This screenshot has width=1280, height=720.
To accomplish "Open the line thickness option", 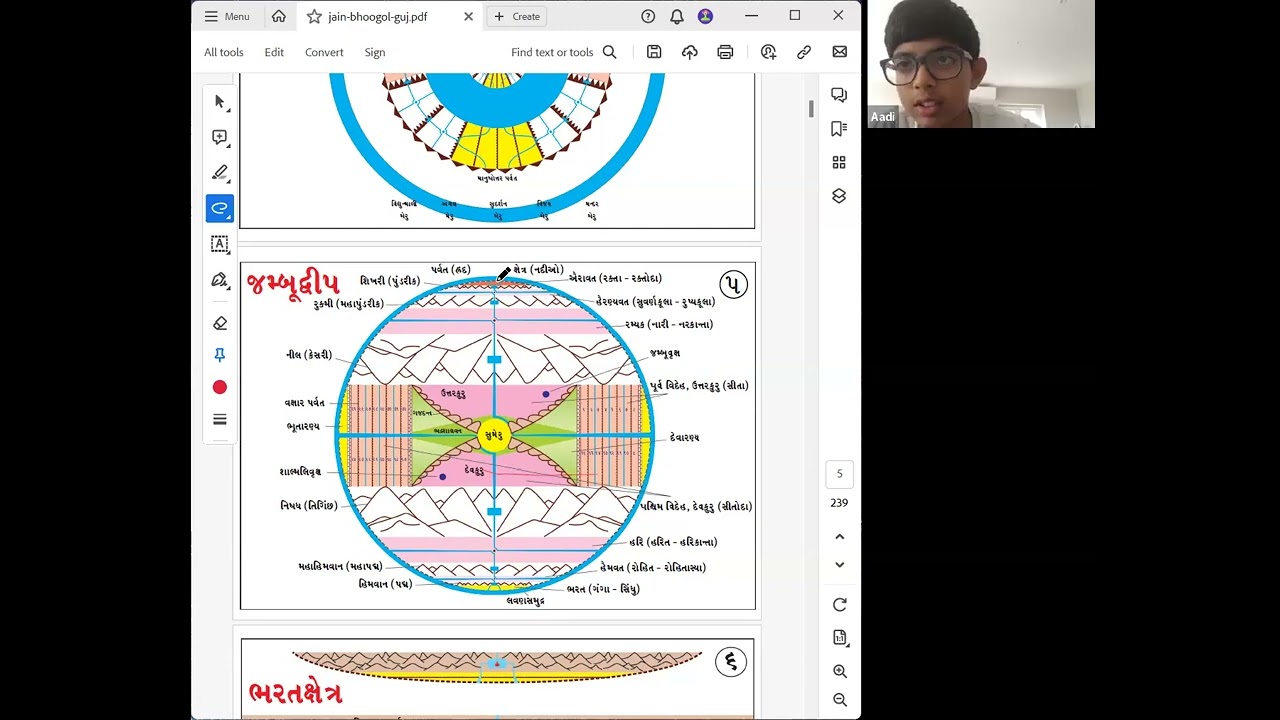I will pos(220,419).
